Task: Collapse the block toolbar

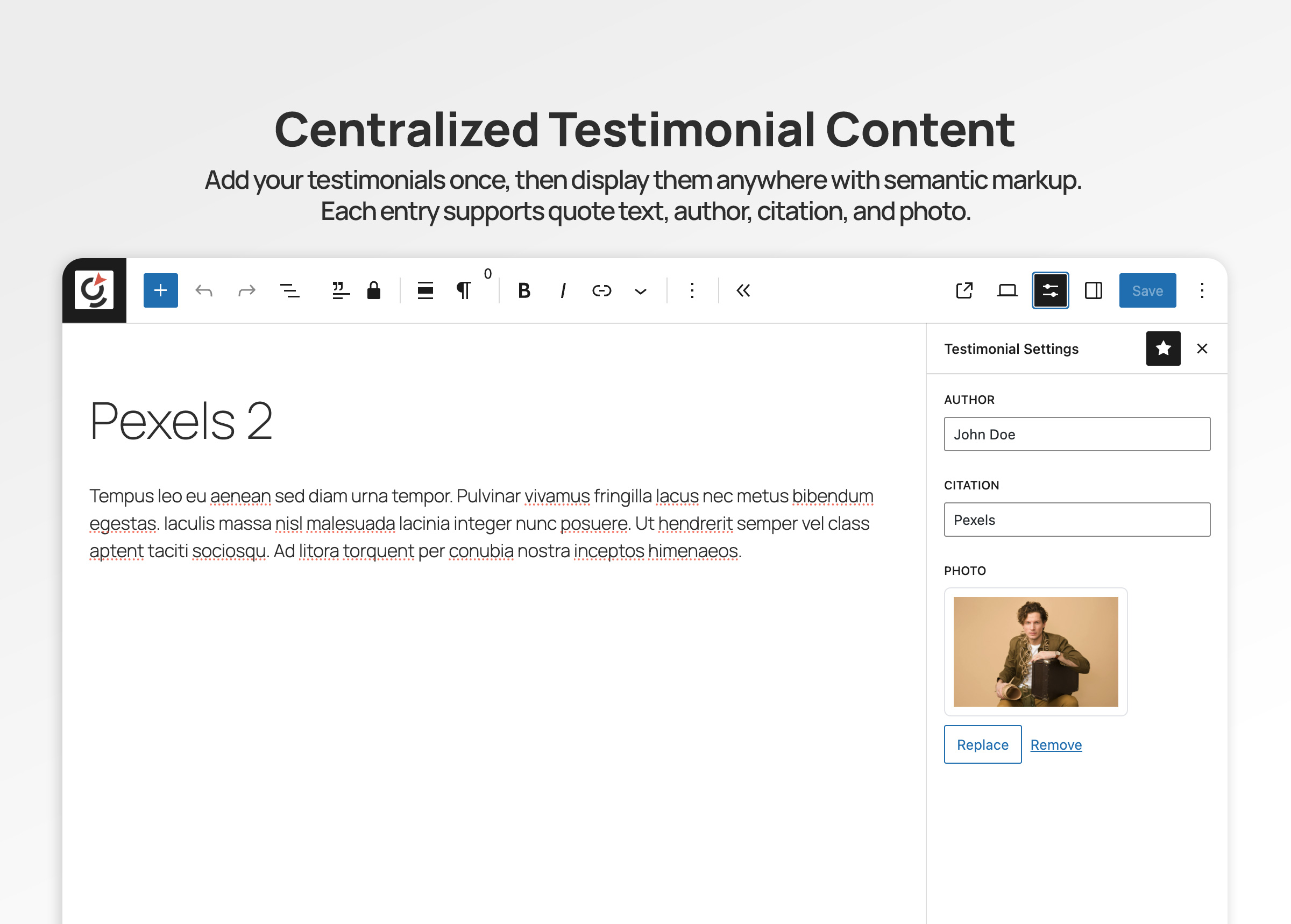Action: point(742,291)
